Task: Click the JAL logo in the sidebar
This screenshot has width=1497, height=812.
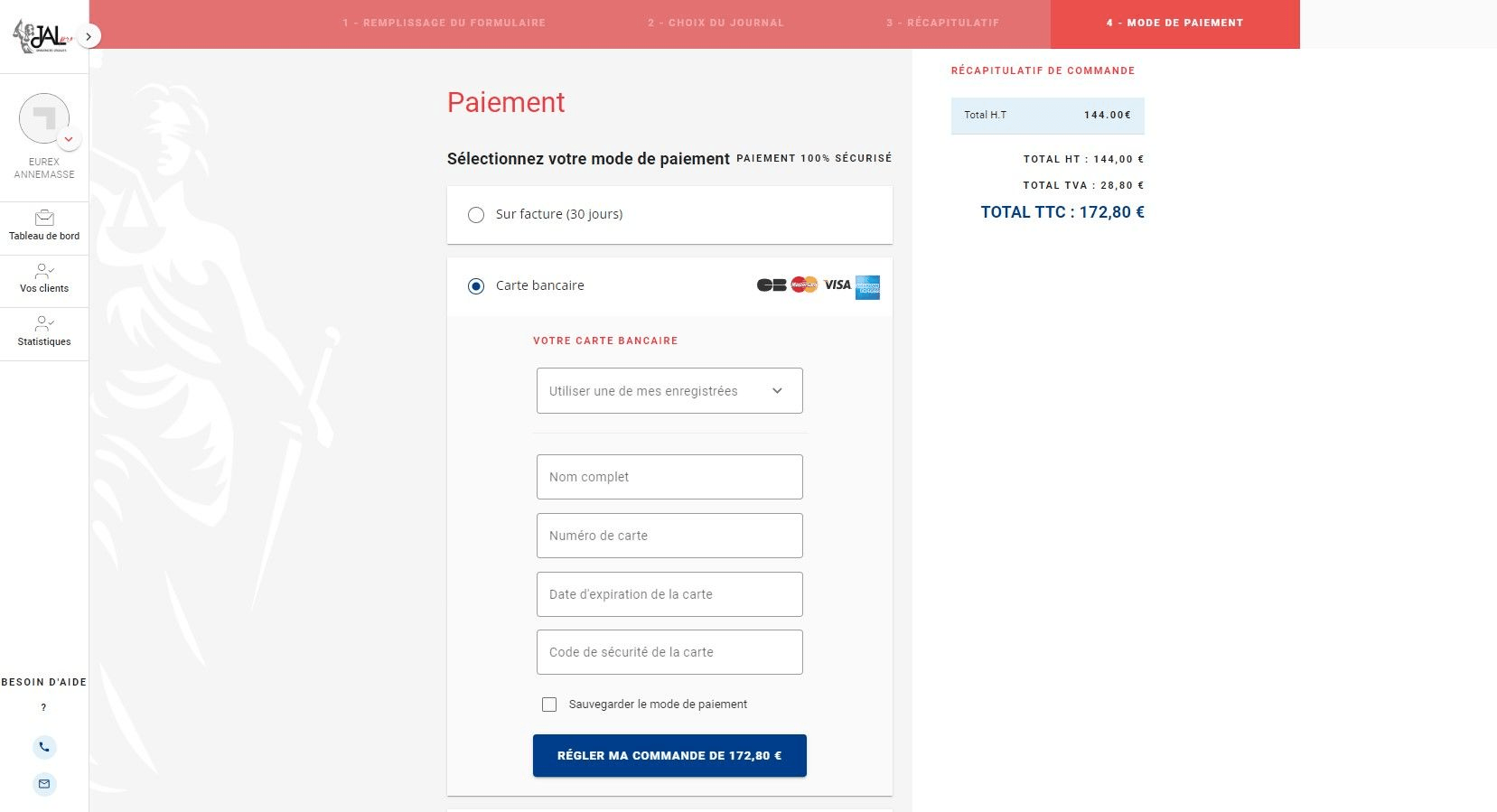Action: pos(42,36)
